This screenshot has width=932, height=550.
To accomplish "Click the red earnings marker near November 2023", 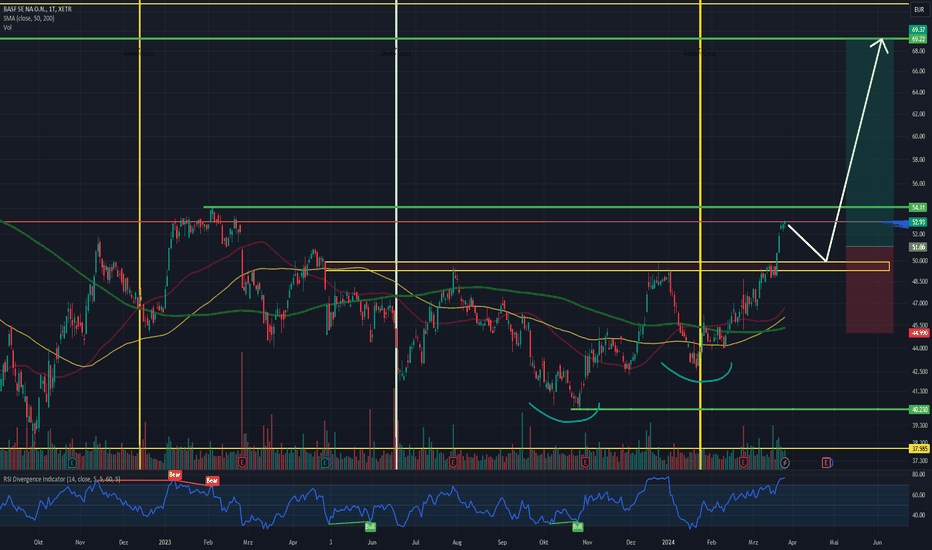I will click(585, 462).
